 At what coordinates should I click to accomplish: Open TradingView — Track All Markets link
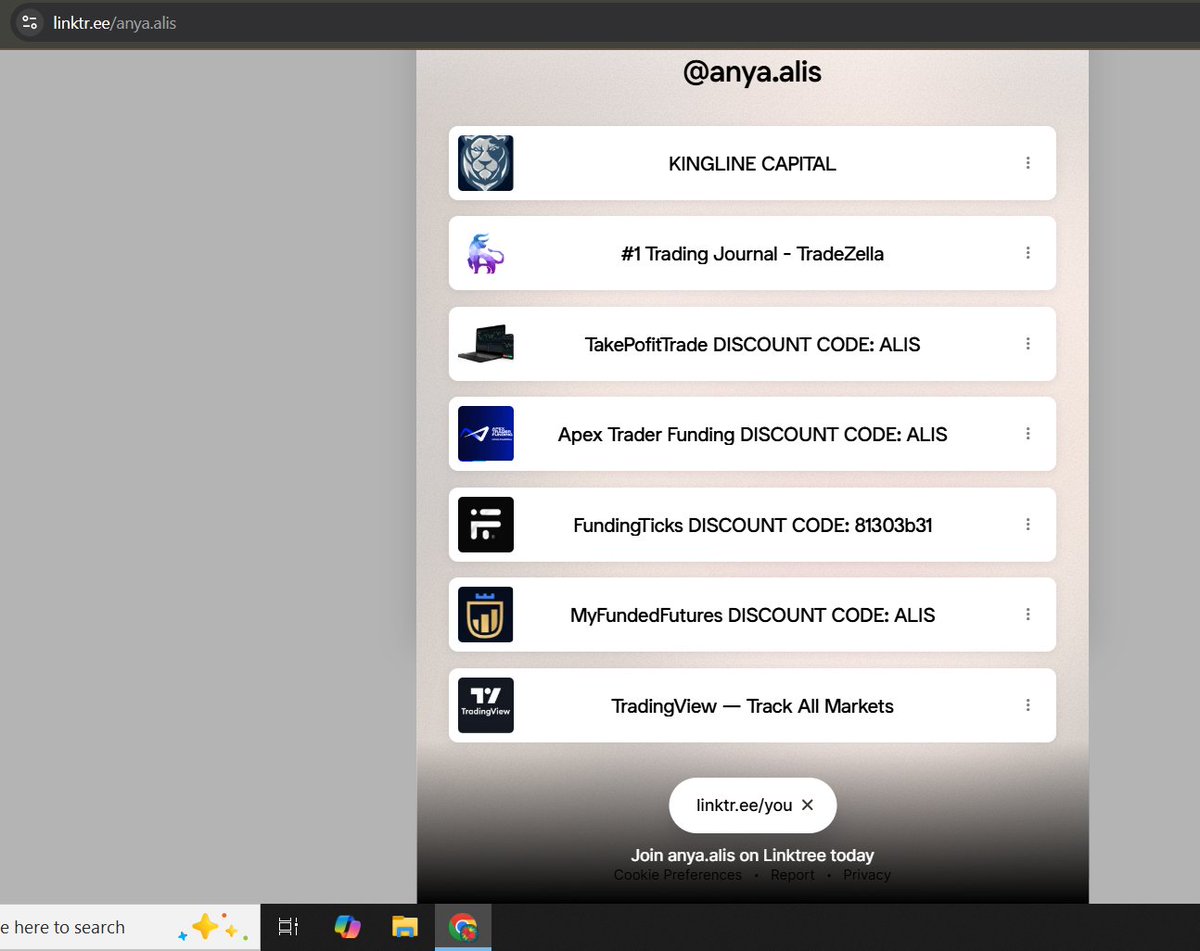pyautogui.click(x=752, y=705)
